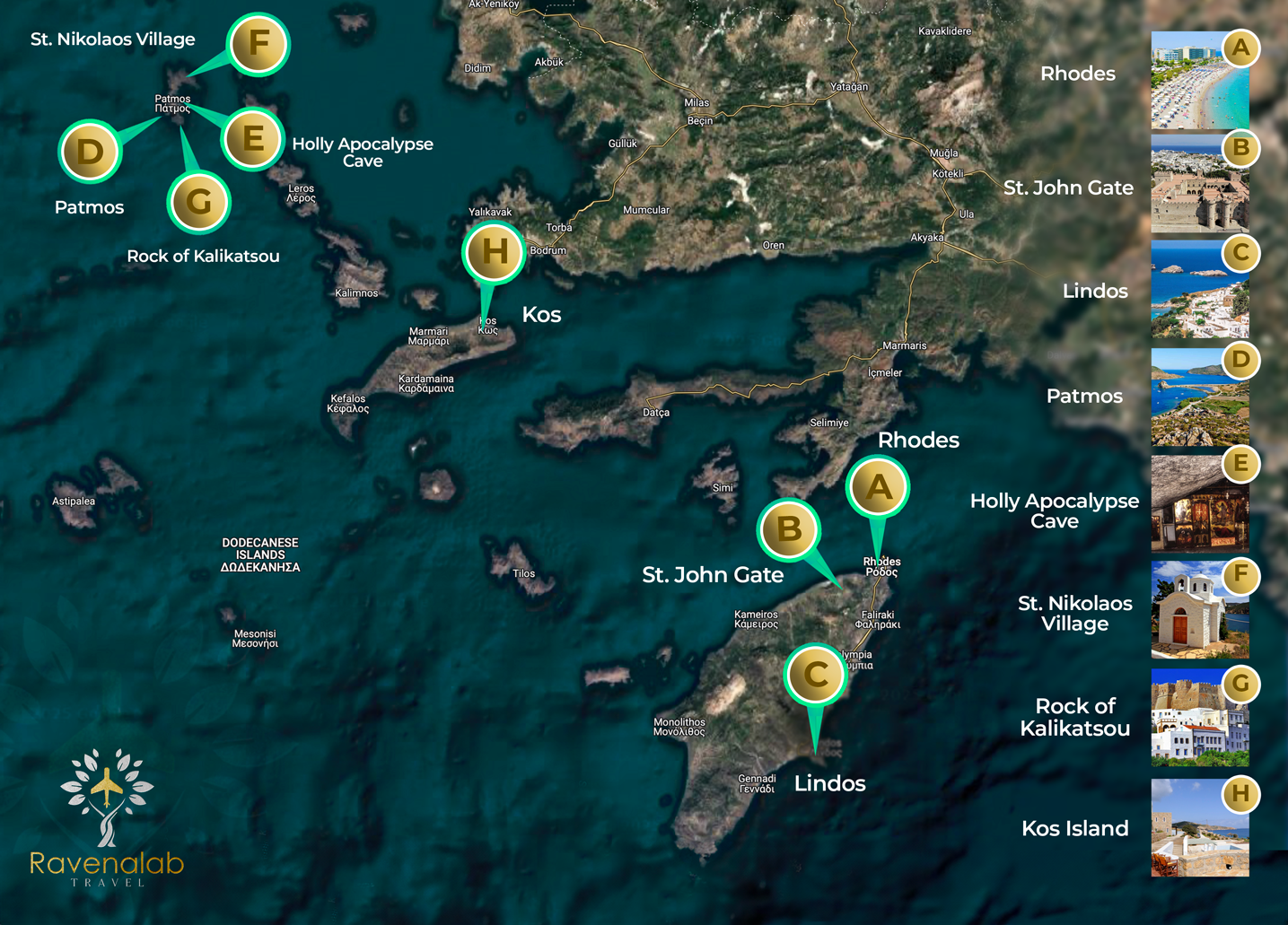
Task: Click the St. Nikolaos Village chapel thumbnail
Action: click(1198, 612)
